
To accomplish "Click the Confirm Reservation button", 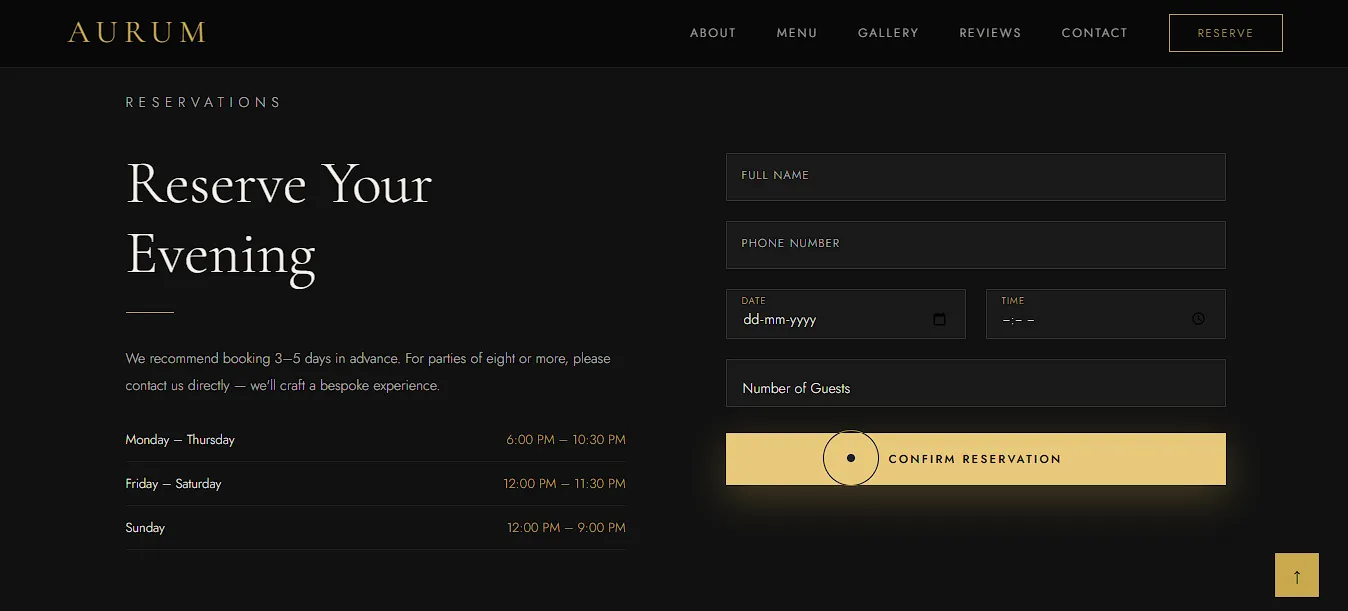I will (x=975, y=459).
